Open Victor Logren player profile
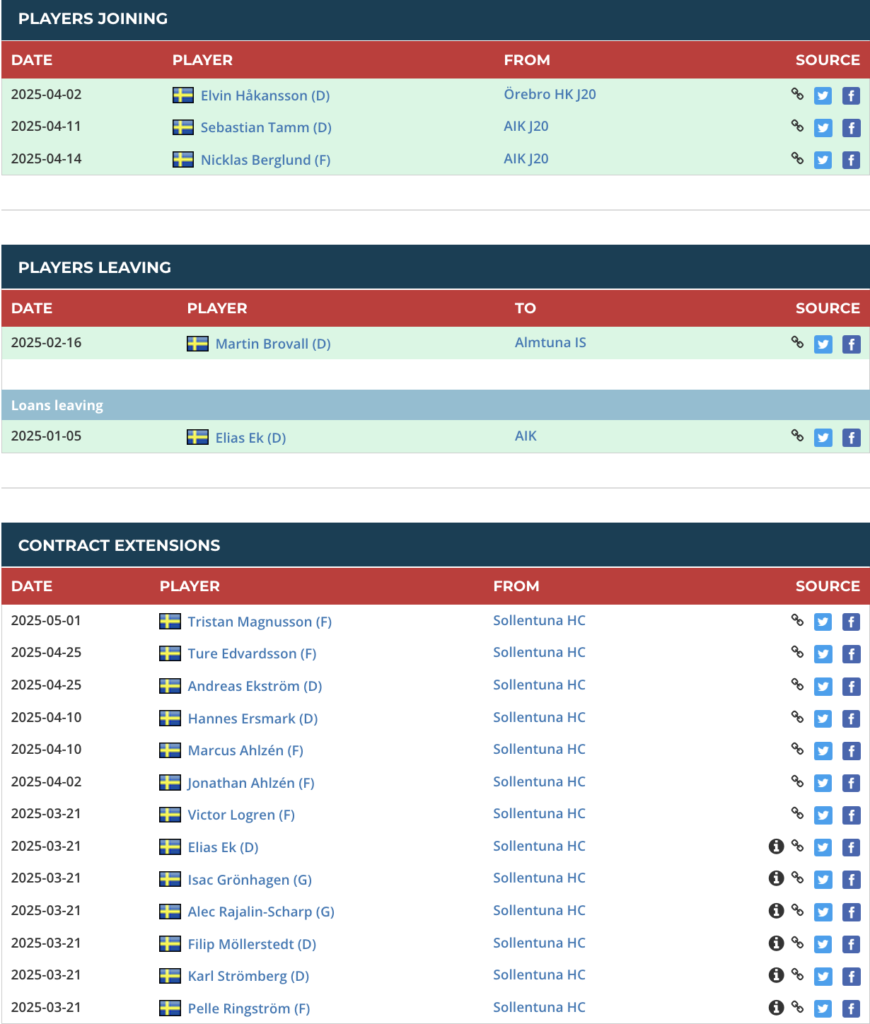The width and height of the screenshot is (870, 1024). pos(241,815)
